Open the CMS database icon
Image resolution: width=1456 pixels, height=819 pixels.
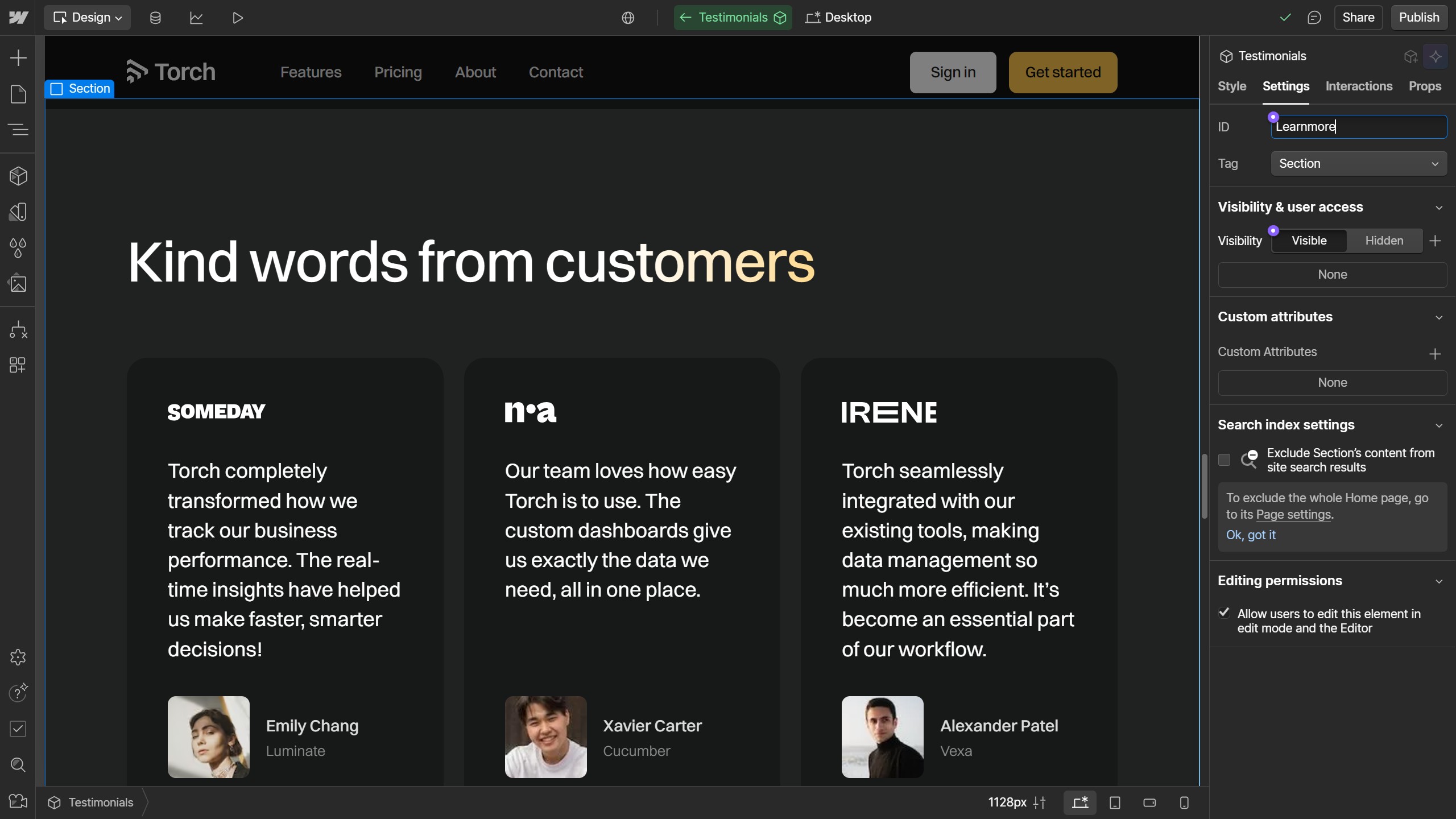coord(155,18)
